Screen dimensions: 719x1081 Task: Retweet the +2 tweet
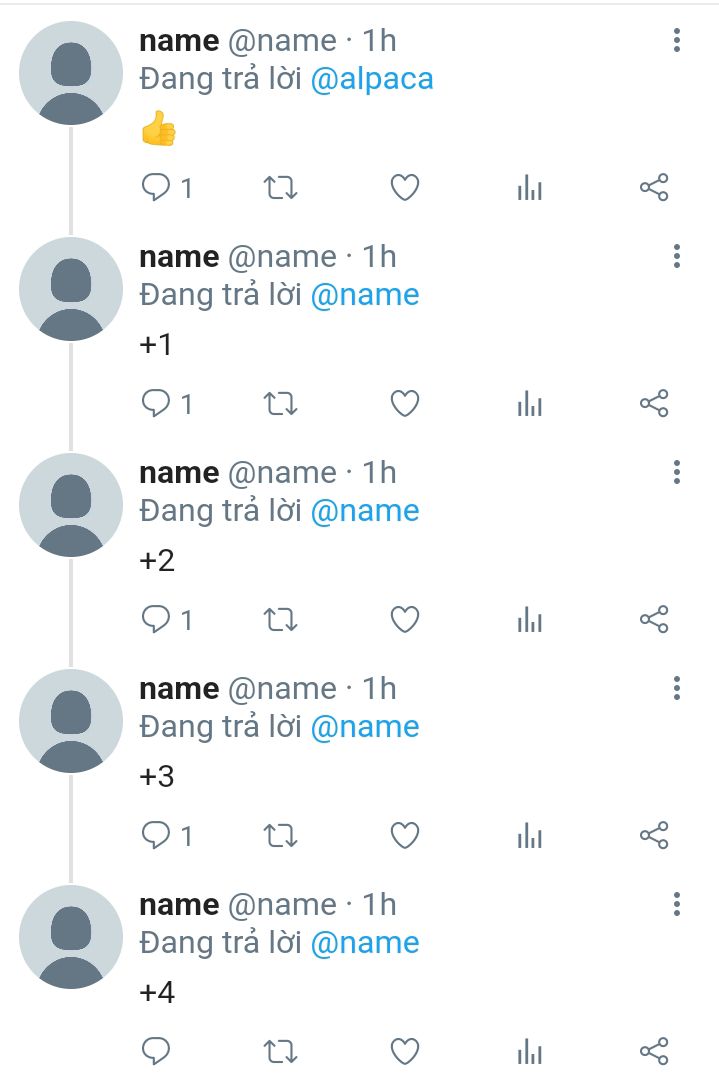coord(280,620)
